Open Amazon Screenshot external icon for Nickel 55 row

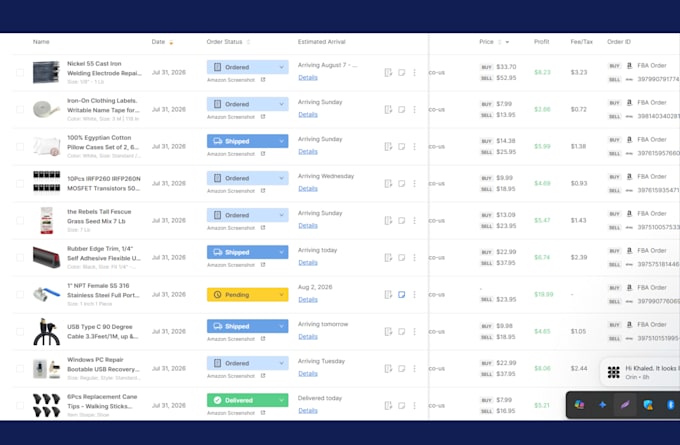coord(263,80)
